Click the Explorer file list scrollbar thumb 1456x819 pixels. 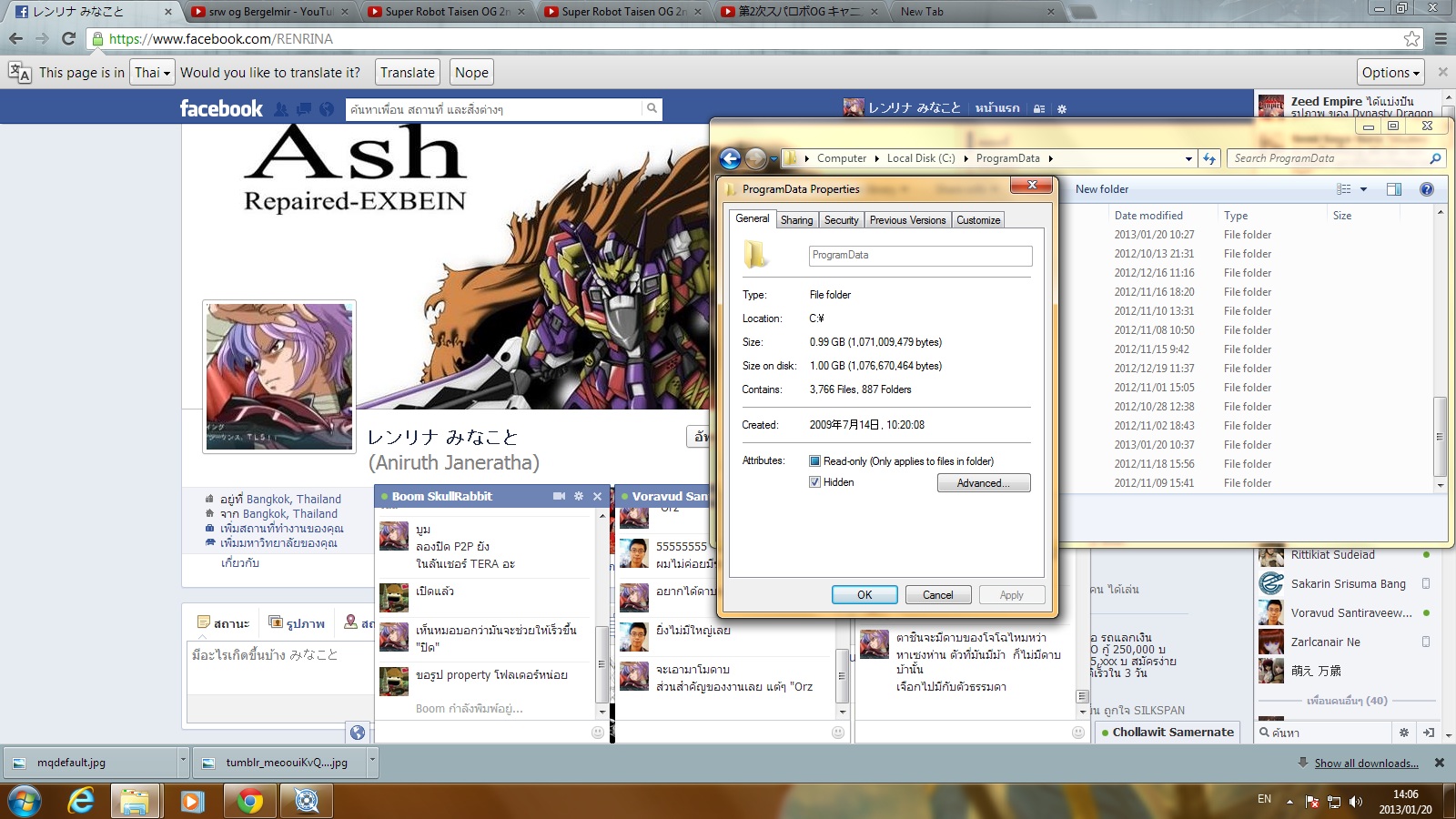[x=1440, y=437]
